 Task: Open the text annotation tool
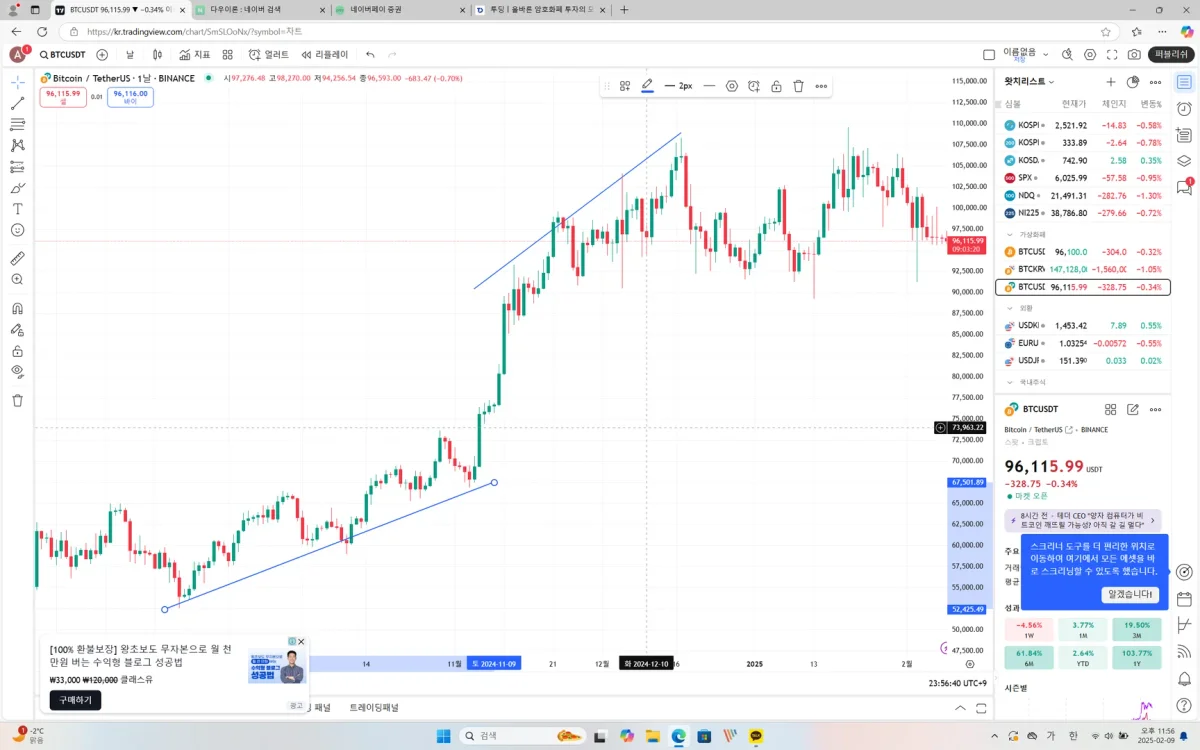coord(18,209)
